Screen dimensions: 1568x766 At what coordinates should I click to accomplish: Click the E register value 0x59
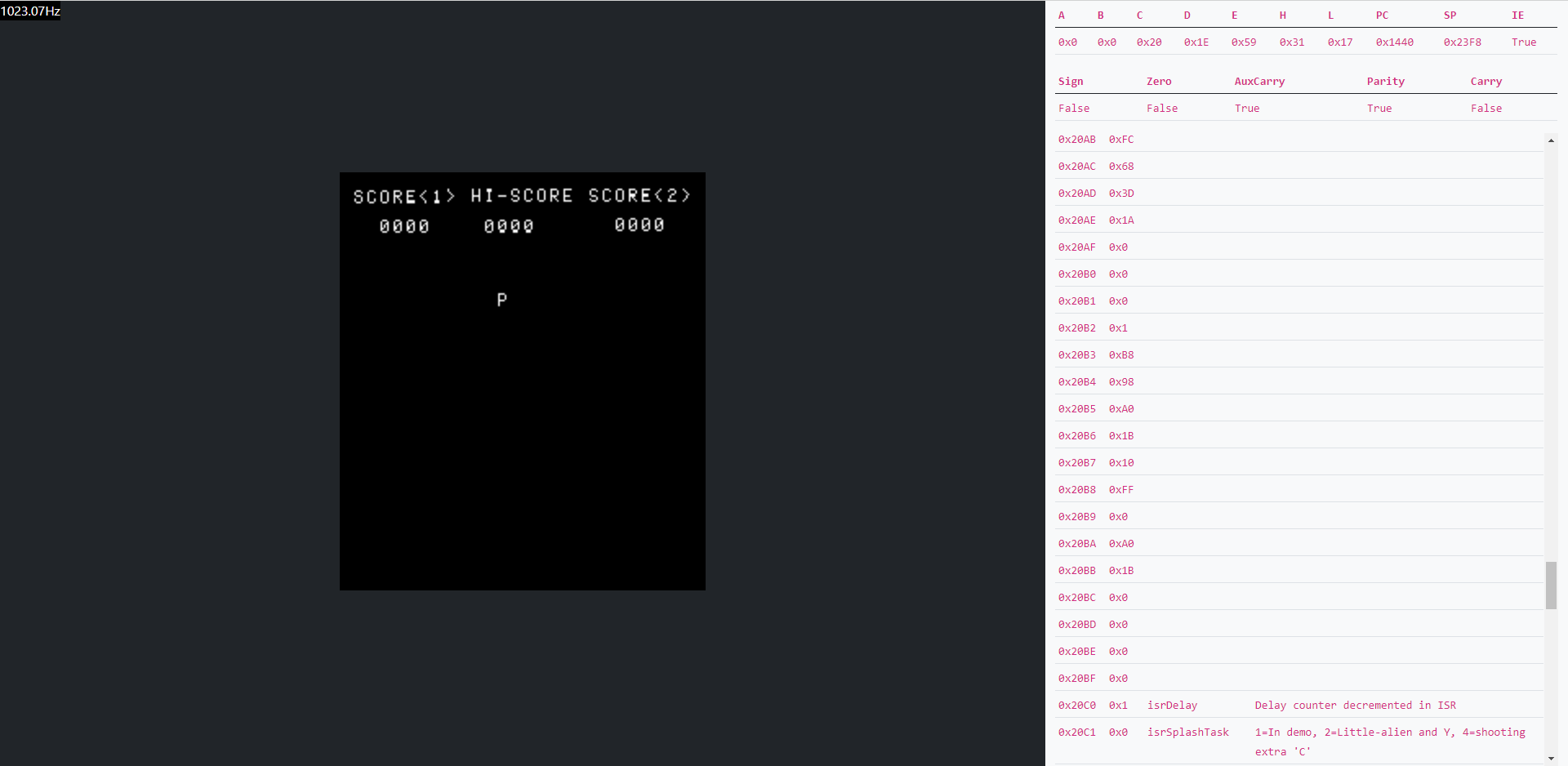click(x=1244, y=42)
